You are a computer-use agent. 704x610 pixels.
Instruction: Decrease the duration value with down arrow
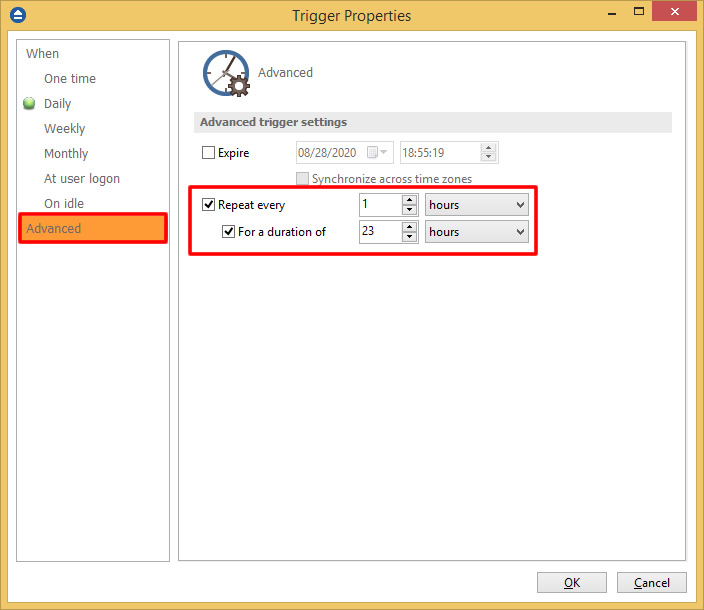409,237
